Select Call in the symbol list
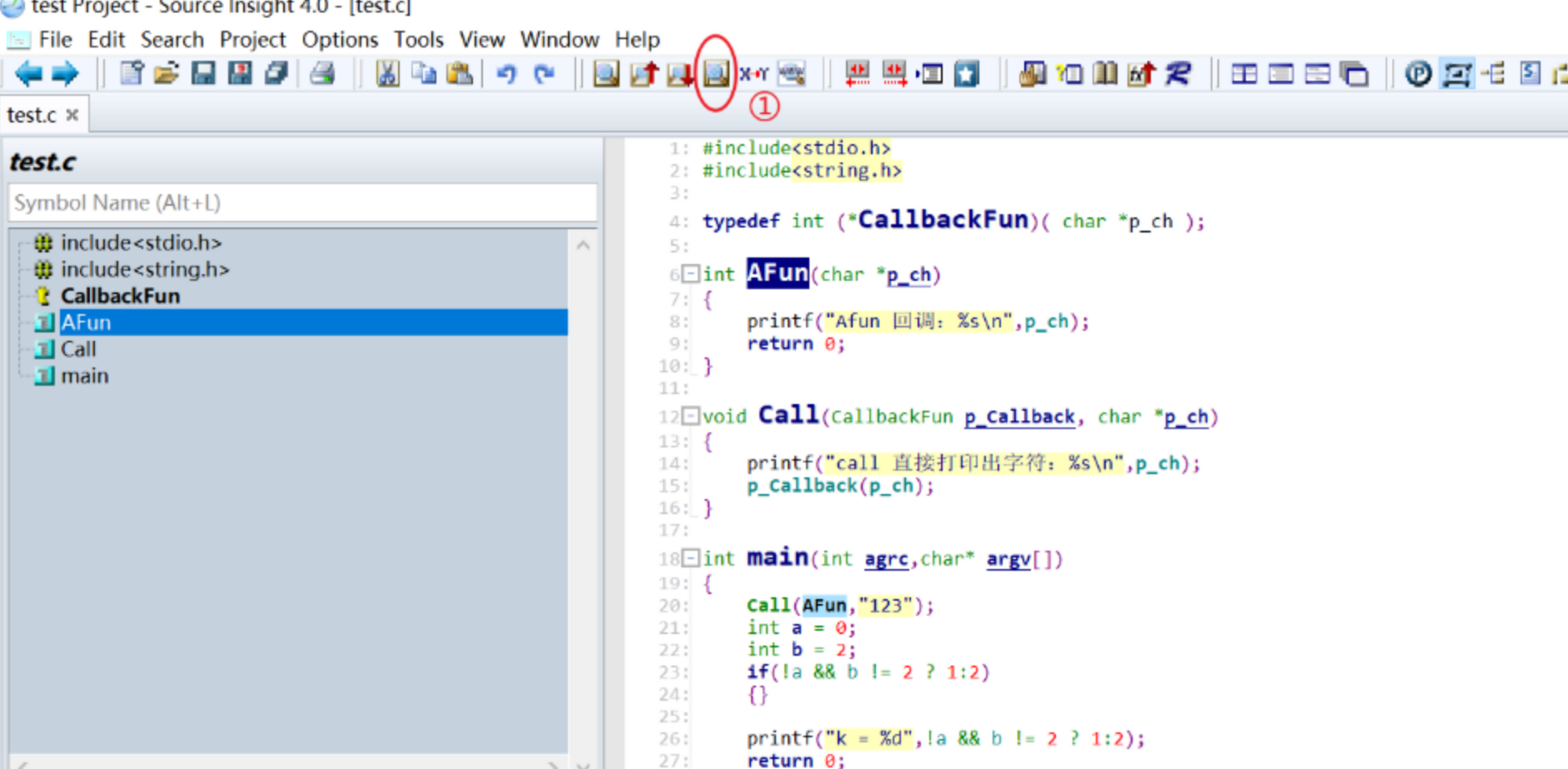Image resolution: width=1568 pixels, height=769 pixels. [x=78, y=349]
